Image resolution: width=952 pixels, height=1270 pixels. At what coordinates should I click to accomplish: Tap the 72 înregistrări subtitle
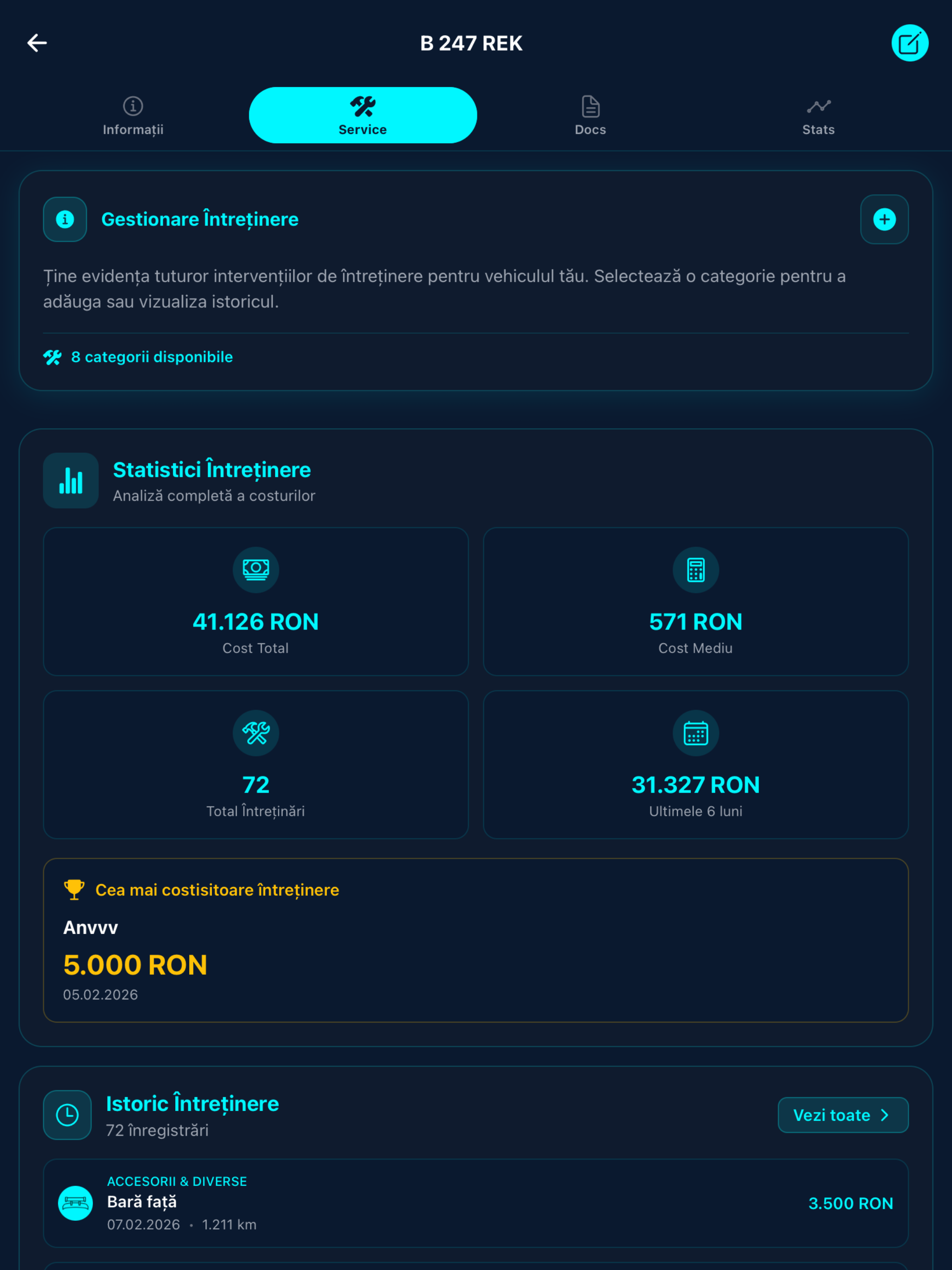(157, 1131)
